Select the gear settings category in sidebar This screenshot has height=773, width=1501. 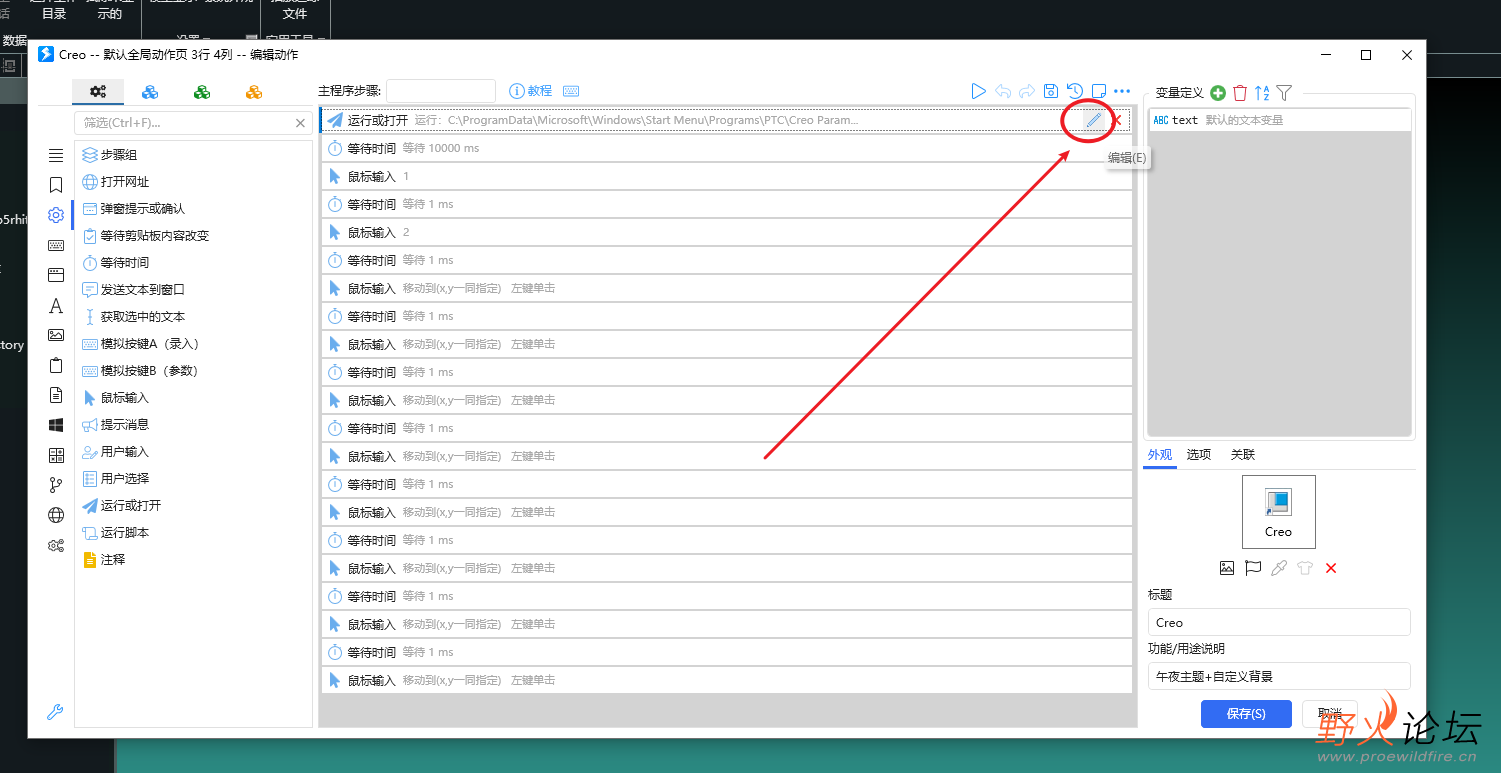(x=56, y=215)
